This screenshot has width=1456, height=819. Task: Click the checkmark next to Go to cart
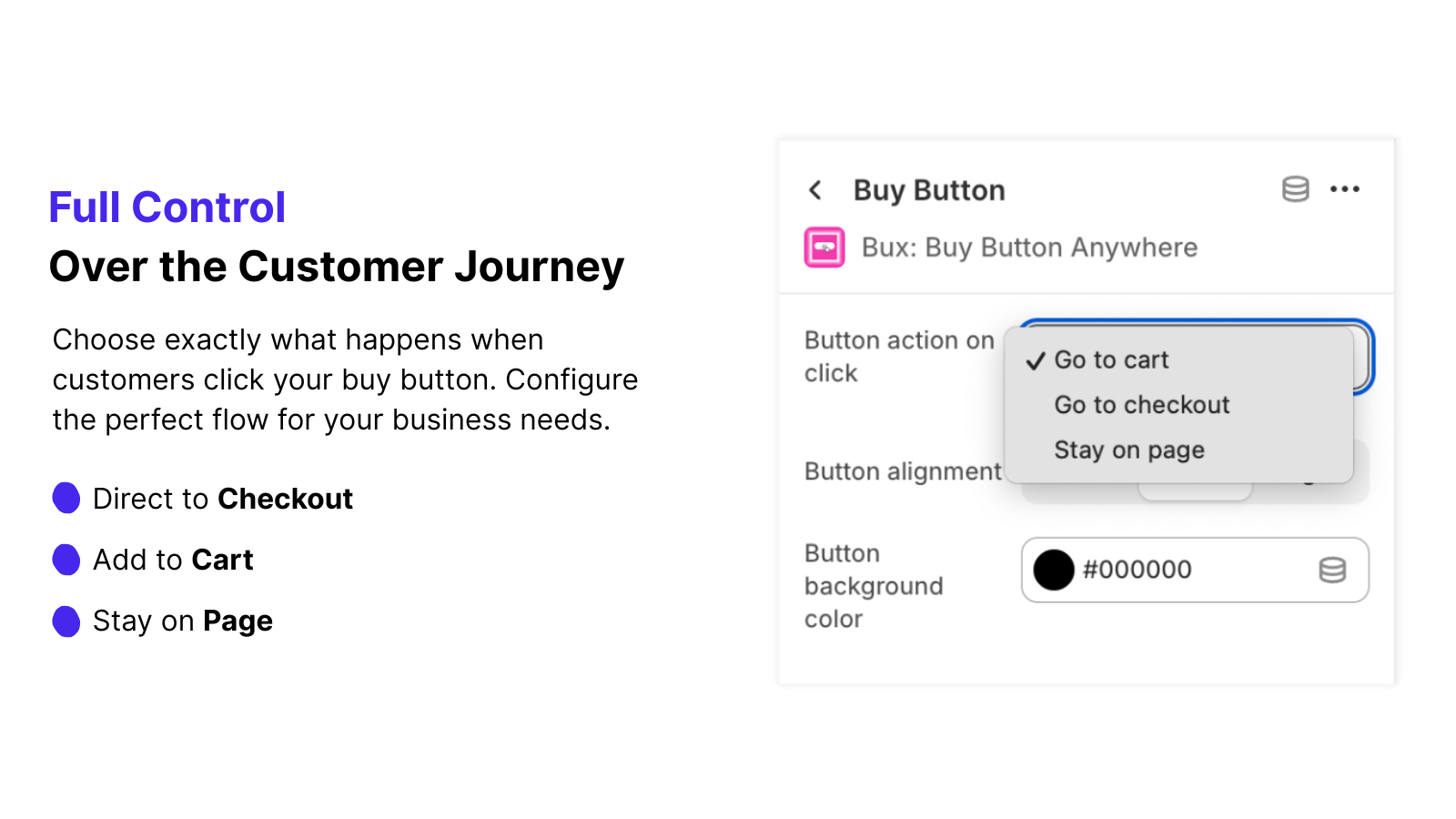coord(1035,361)
